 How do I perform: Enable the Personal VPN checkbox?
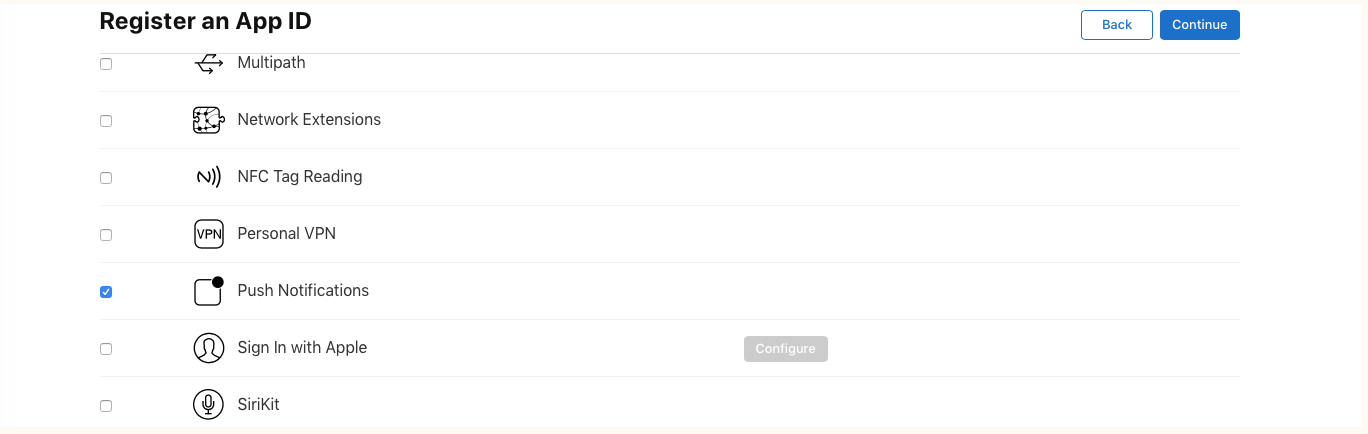pos(106,235)
